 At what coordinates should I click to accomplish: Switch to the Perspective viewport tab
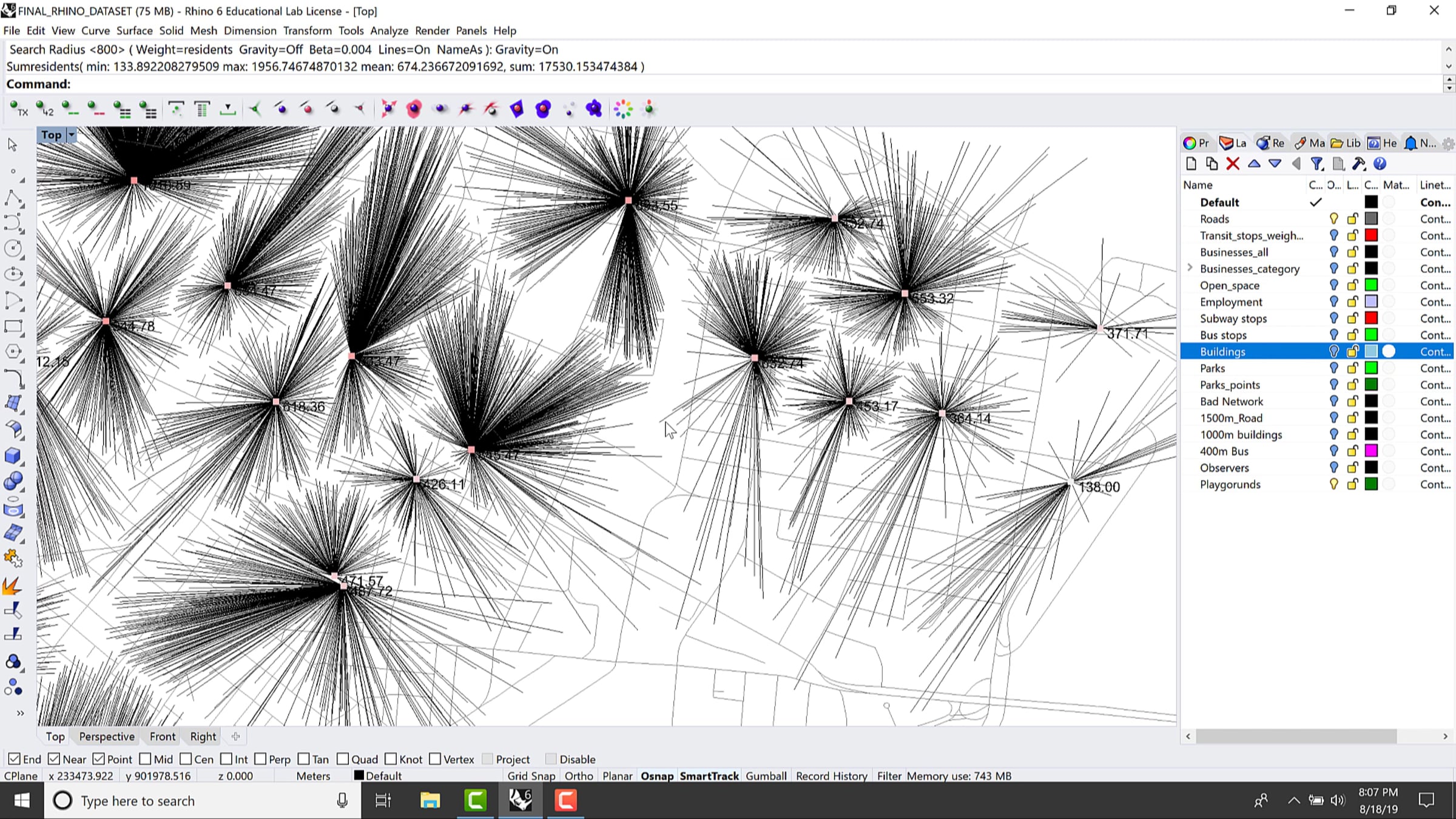[x=107, y=736]
